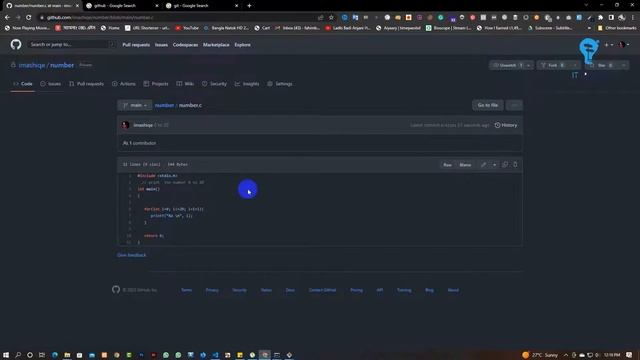Screen dimensions: 640x360
Task: Open the Wiki tab
Action: [x=185, y=84]
